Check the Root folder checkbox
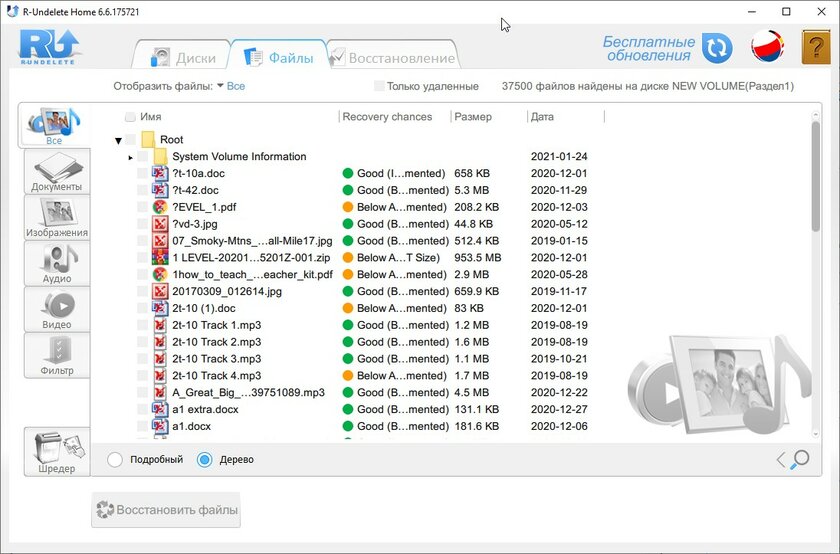This screenshot has width=840, height=554. point(131,140)
